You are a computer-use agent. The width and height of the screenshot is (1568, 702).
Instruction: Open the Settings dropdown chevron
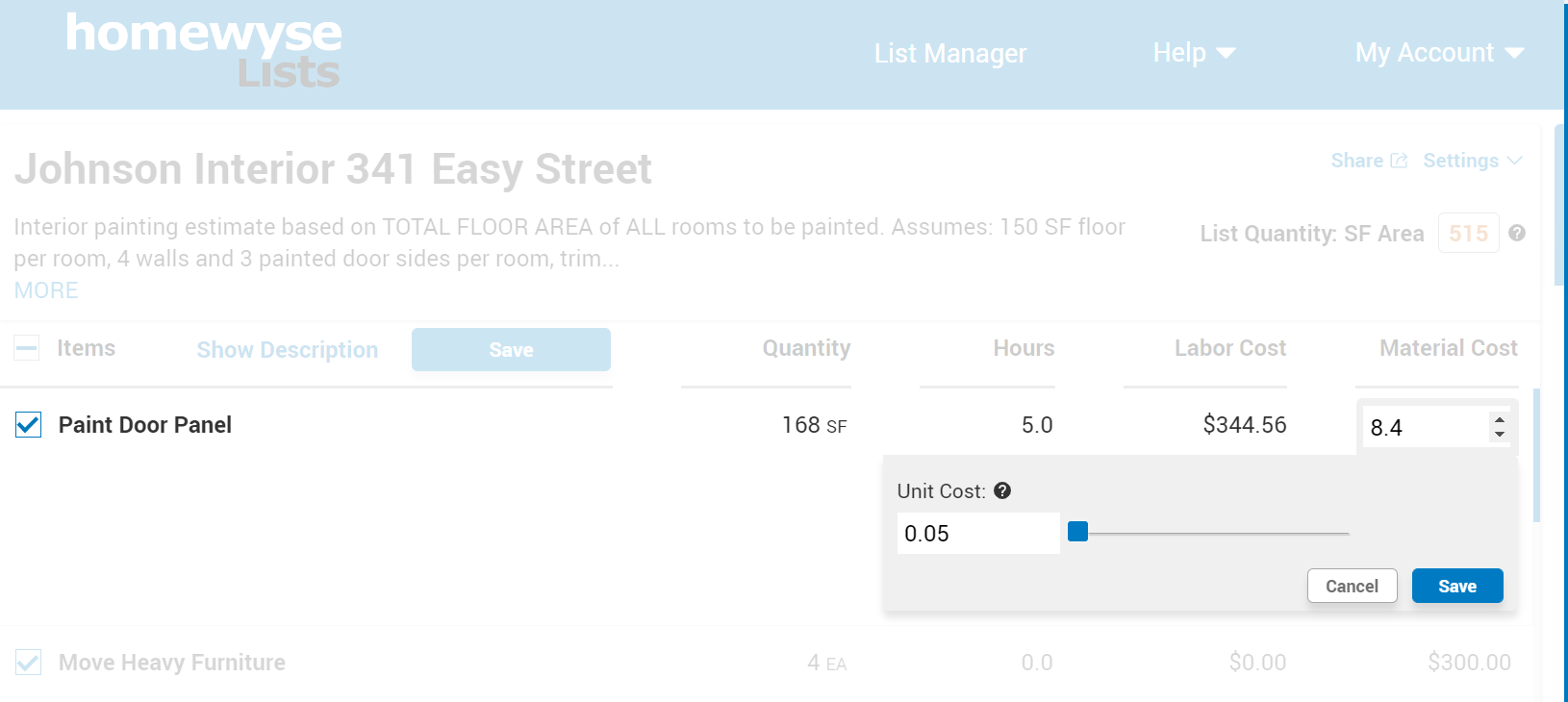(1514, 161)
